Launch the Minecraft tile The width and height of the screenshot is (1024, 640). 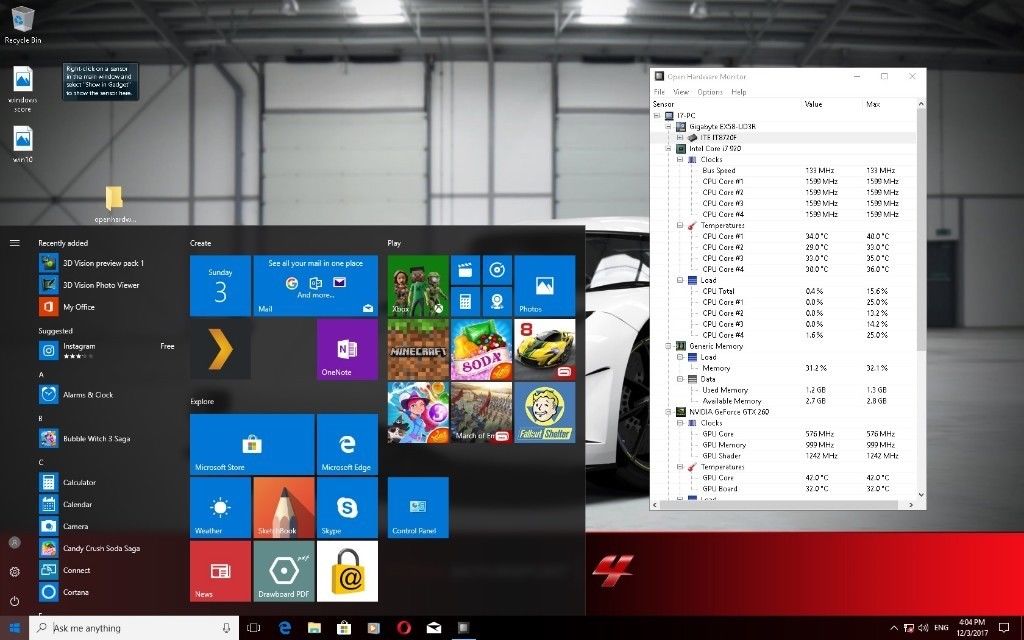pyautogui.click(x=418, y=349)
